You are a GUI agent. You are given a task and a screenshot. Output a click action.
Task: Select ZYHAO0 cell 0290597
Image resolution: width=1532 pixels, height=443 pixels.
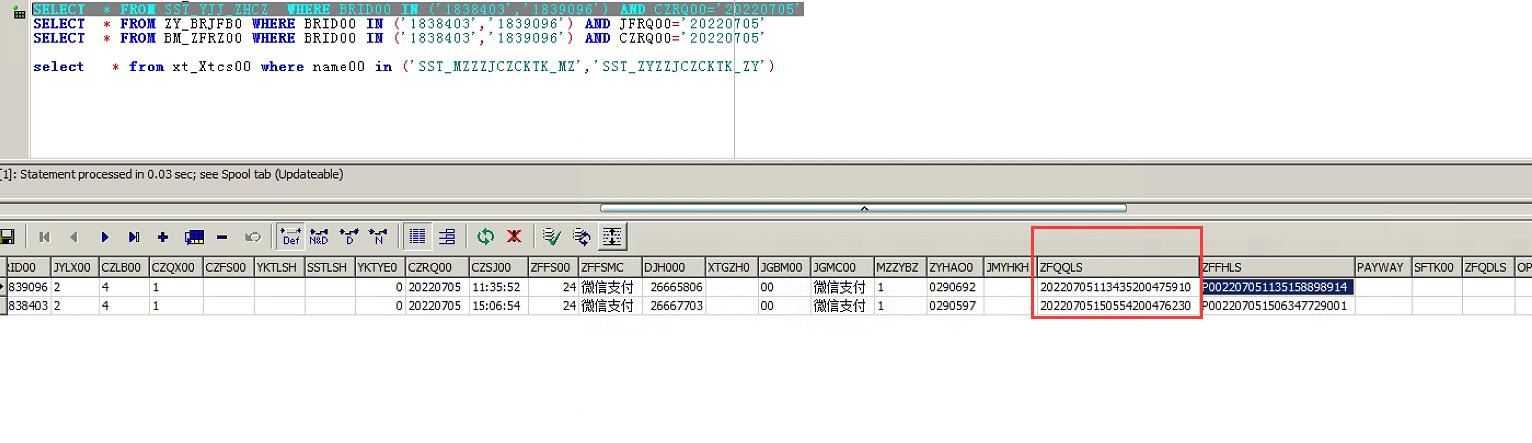pos(955,306)
